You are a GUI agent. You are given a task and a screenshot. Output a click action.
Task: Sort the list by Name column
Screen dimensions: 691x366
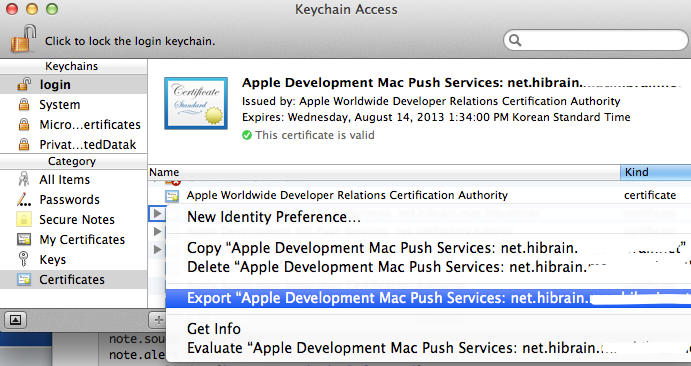pos(384,172)
